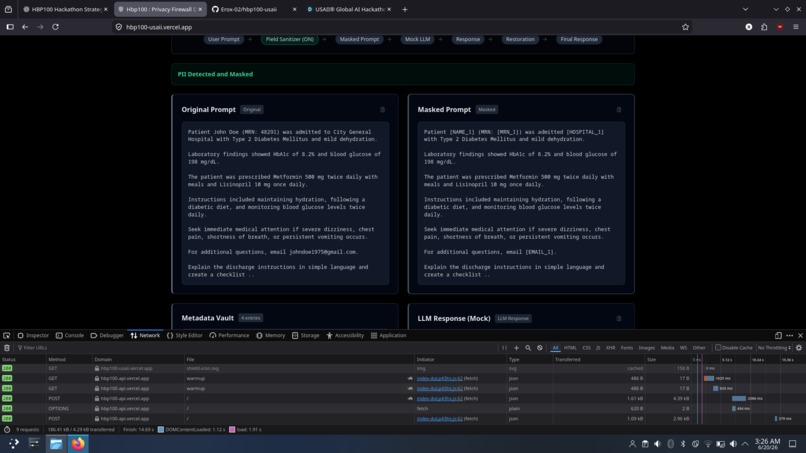Toggle the Firefox sidebar icon
806x453 pixels.
[x=10, y=27]
